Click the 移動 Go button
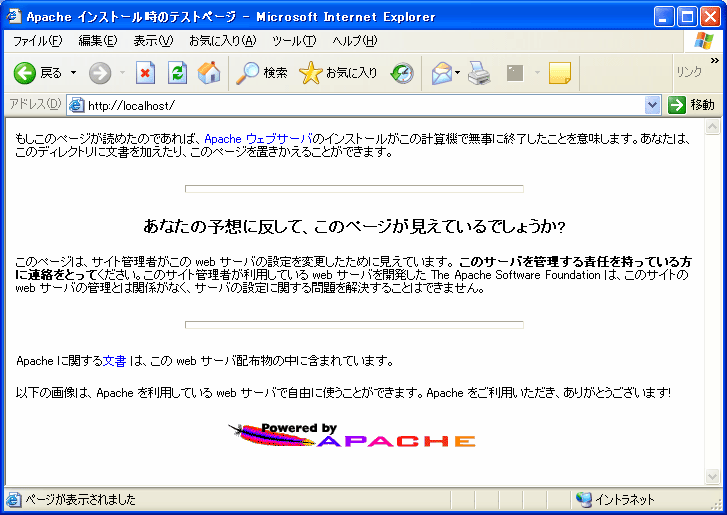This screenshot has height=515, width=727. (692, 105)
